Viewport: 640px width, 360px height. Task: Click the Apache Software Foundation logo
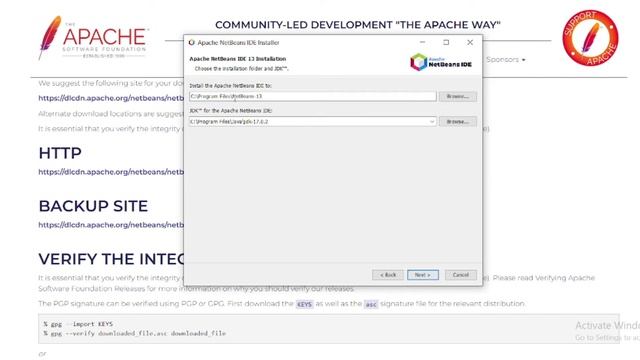(x=93, y=38)
